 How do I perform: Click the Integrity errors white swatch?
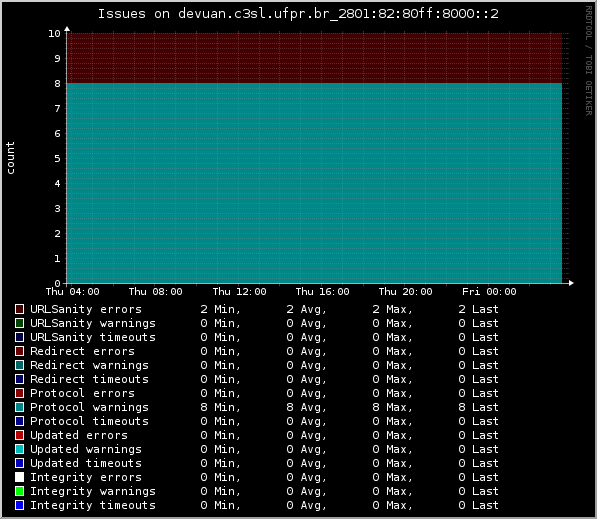pyautogui.click(x=19, y=477)
